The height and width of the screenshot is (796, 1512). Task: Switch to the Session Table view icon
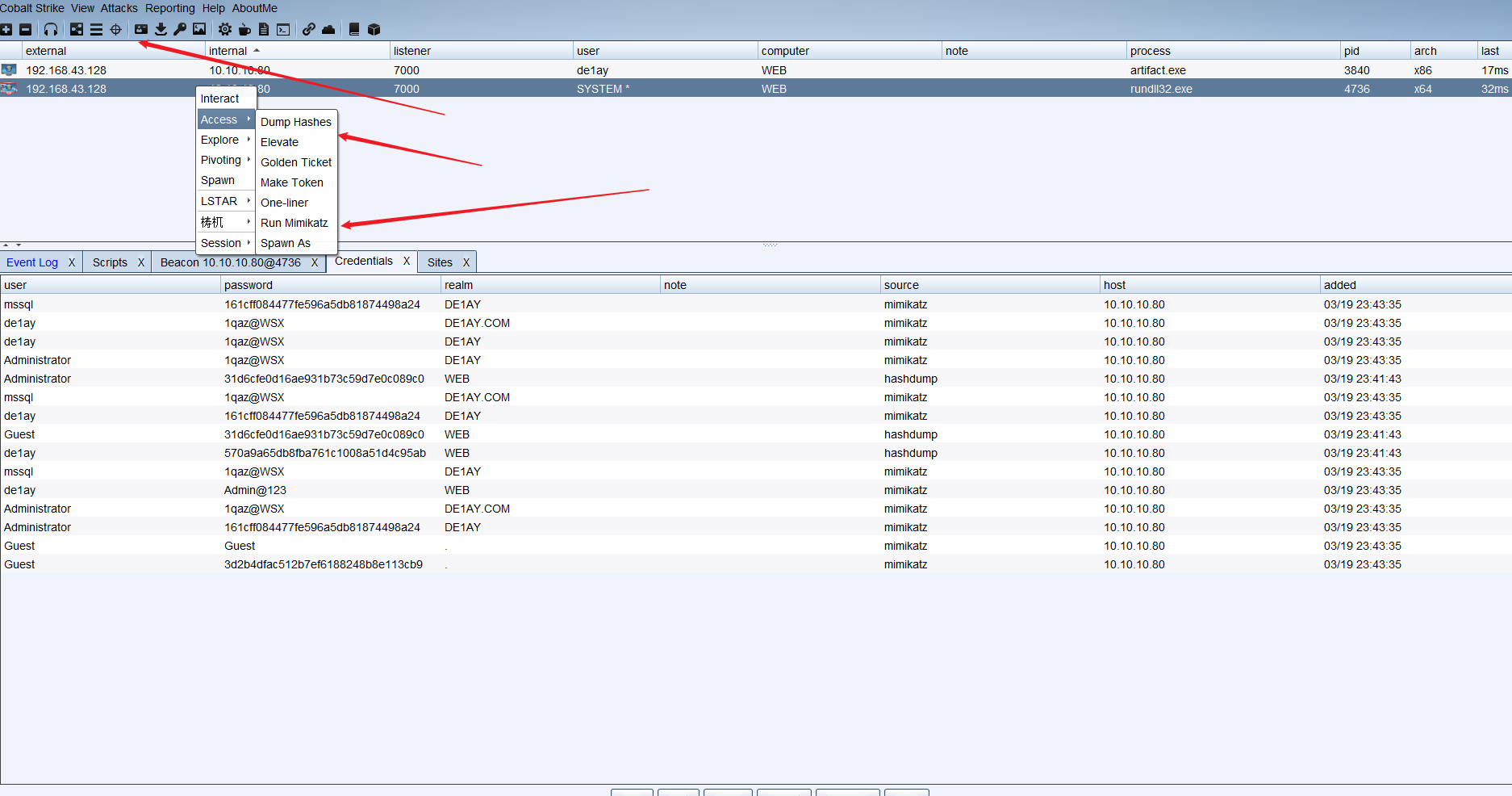click(x=96, y=30)
